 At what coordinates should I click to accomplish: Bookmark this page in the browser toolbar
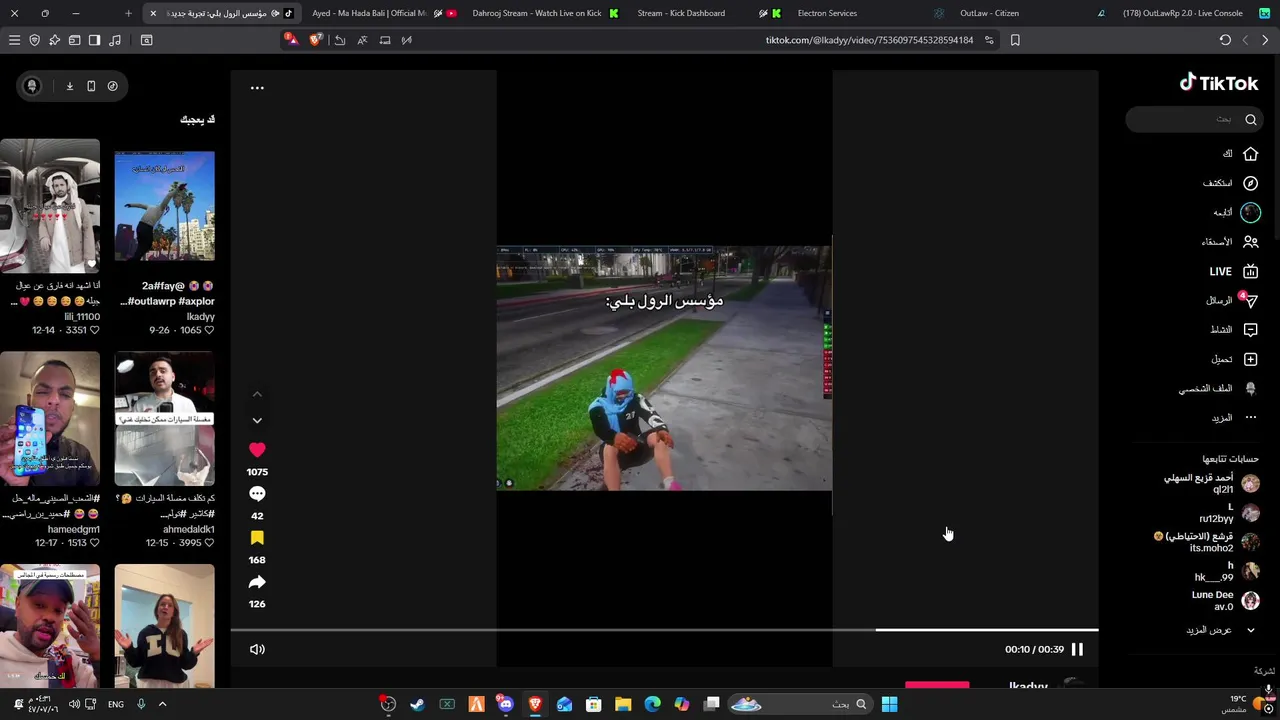[1015, 40]
